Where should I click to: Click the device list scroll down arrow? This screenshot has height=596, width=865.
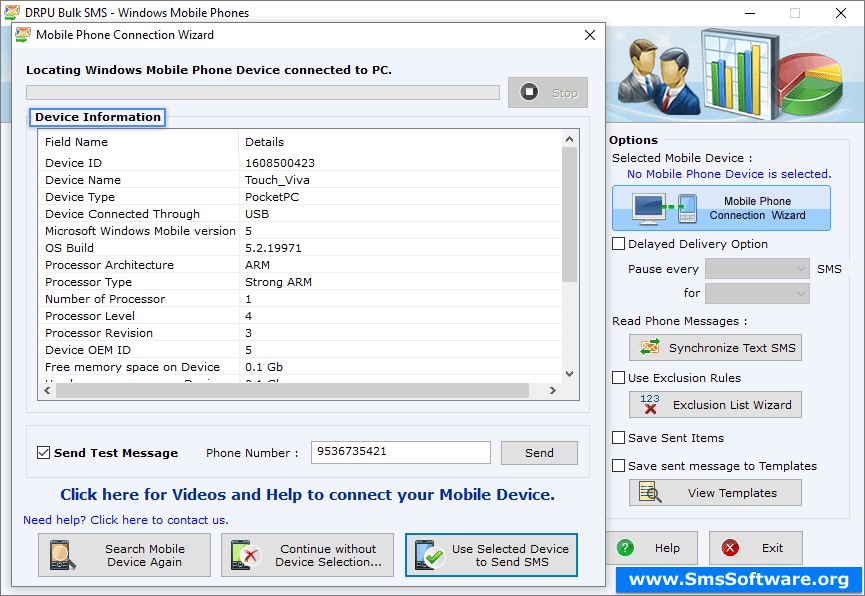[569, 374]
